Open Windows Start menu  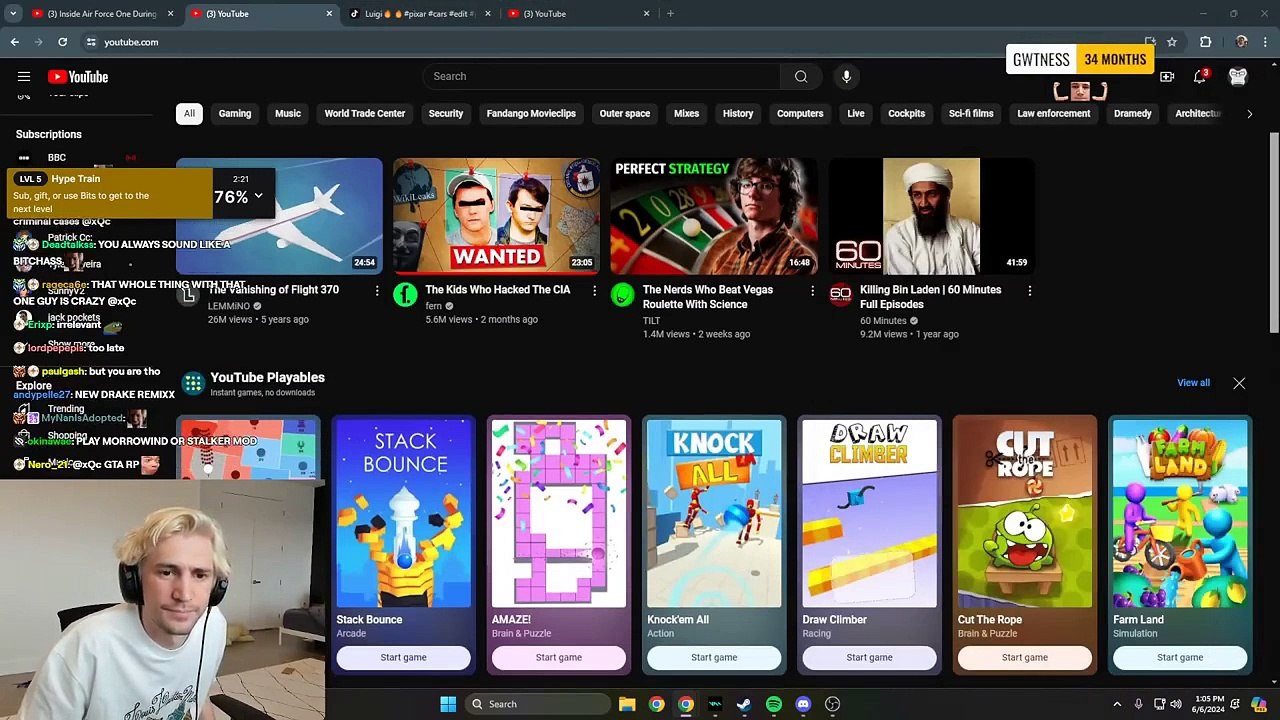click(x=448, y=704)
